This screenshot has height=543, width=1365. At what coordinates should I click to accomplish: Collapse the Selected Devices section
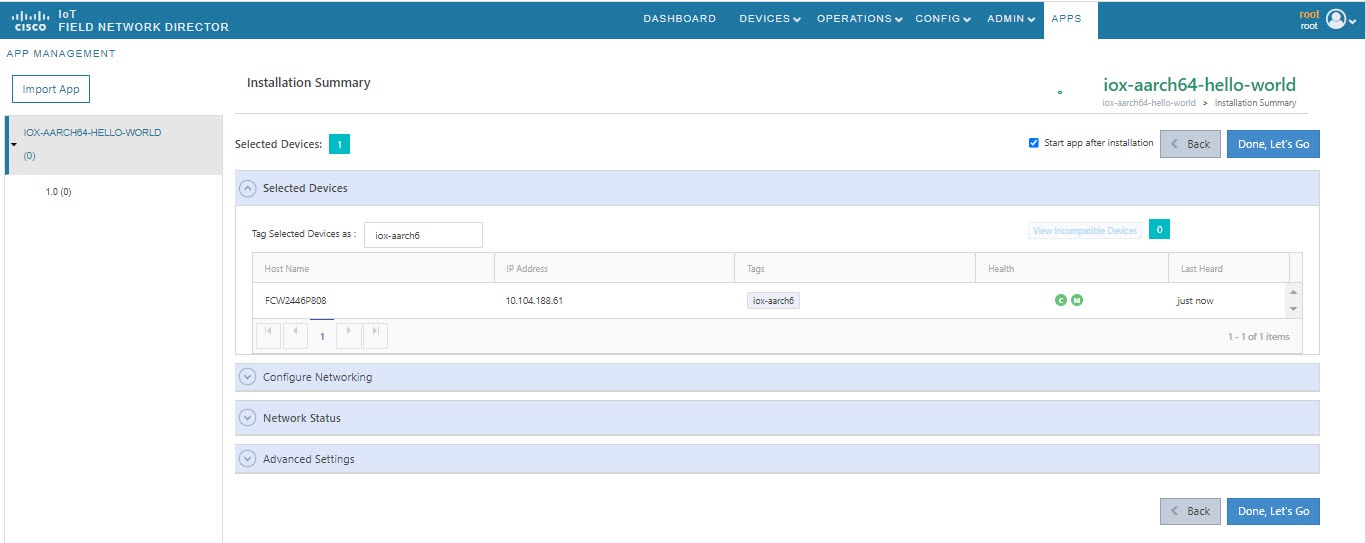pyautogui.click(x=249, y=188)
